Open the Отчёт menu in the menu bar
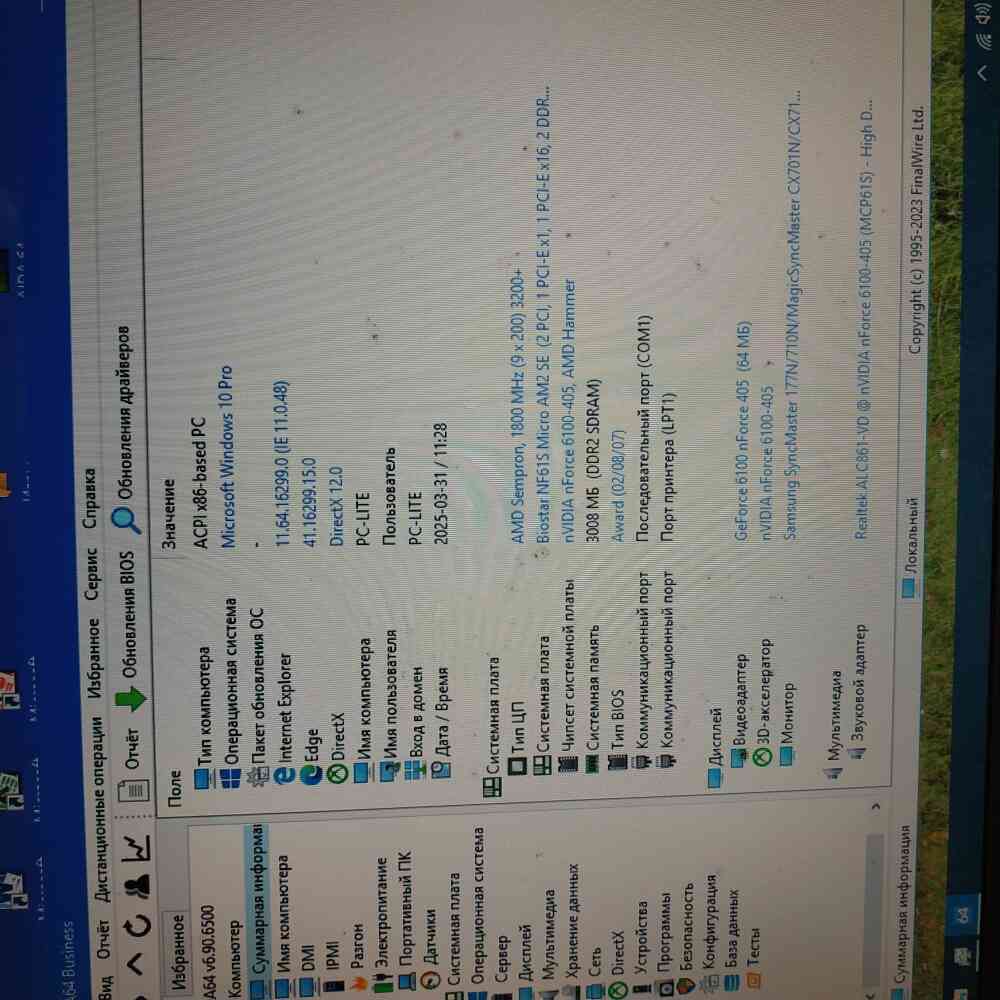 (x=105, y=939)
